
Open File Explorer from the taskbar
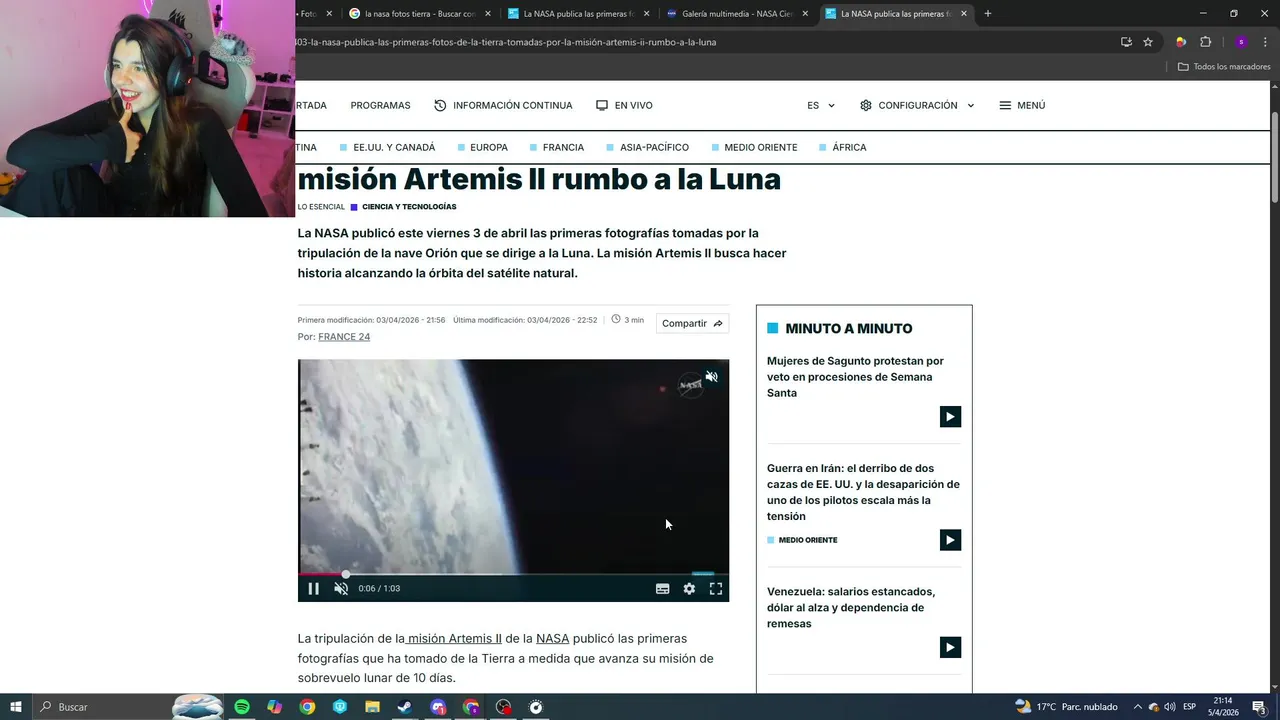tap(372, 707)
